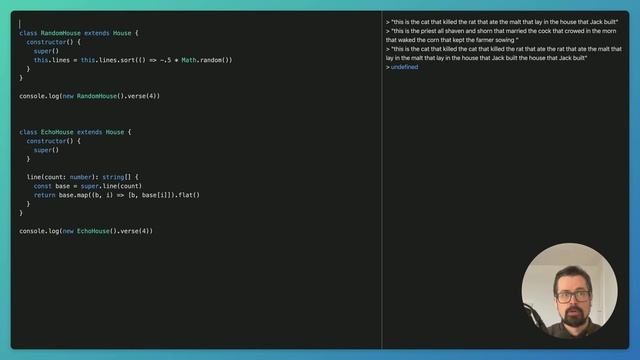Click the return base.map flat() statement
The image size is (640, 360).
[x=117, y=195]
